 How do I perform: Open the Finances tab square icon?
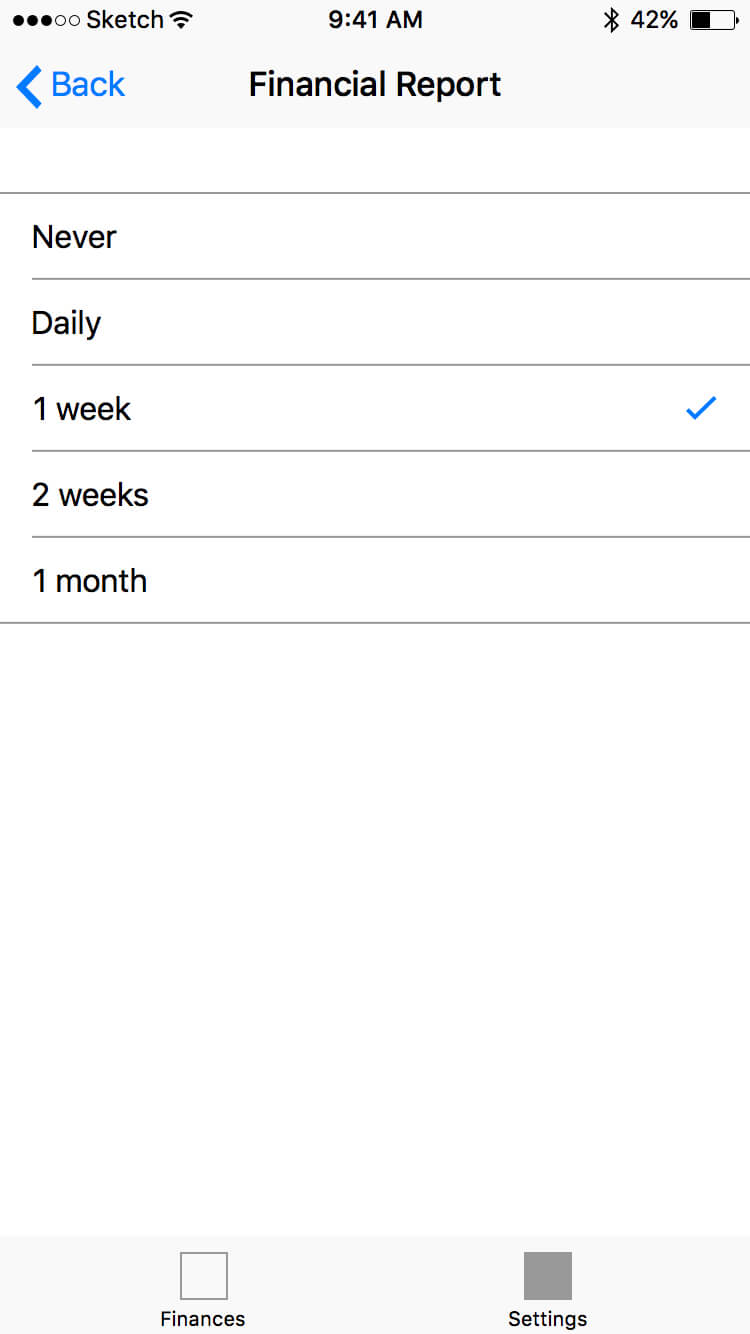pos(204,1276)
